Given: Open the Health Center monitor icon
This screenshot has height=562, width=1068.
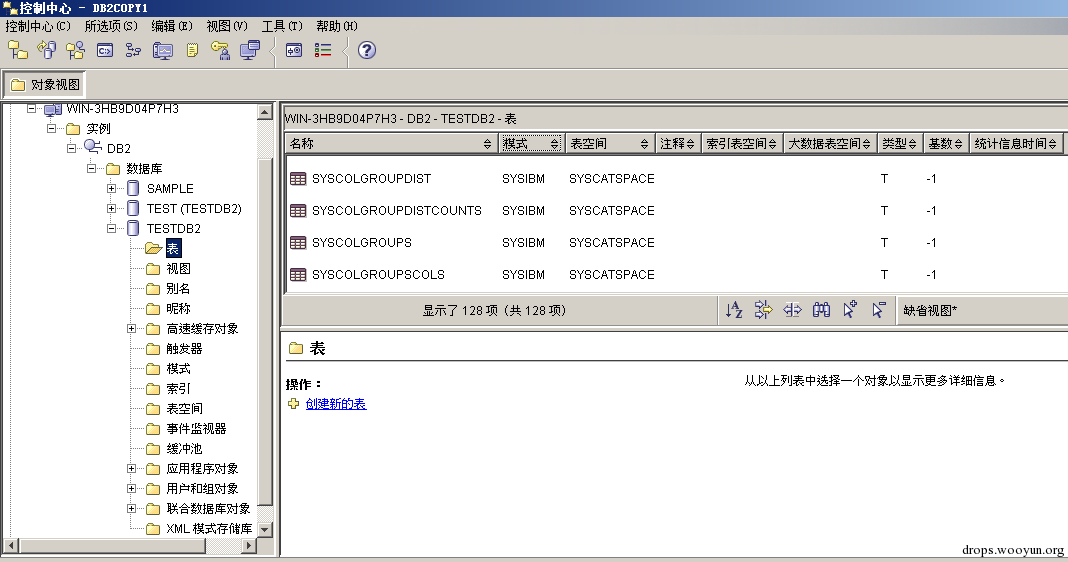Looking at the screenshot, I should click(163, 50).
